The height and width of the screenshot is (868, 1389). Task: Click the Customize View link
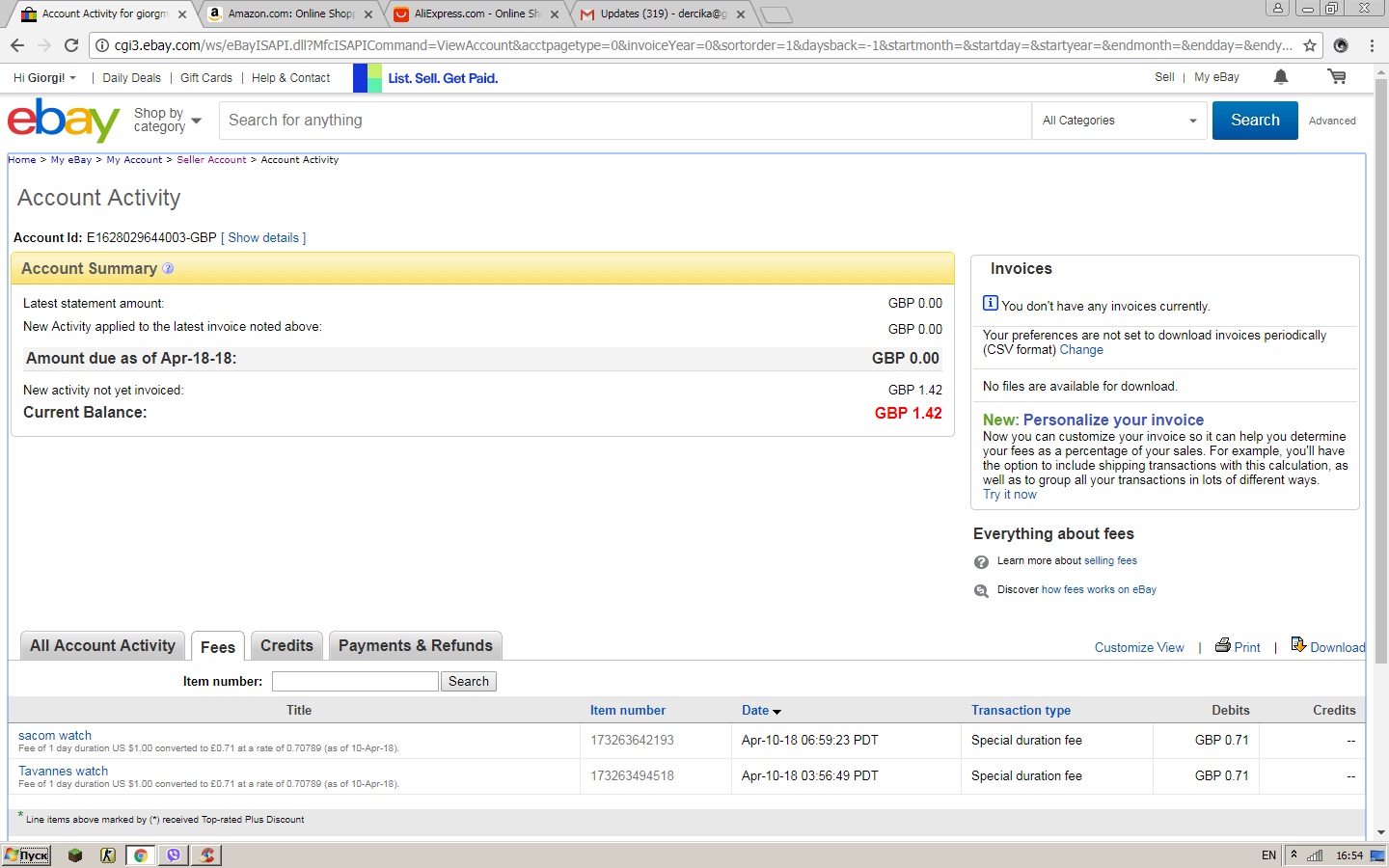[x=1139, y=648]
